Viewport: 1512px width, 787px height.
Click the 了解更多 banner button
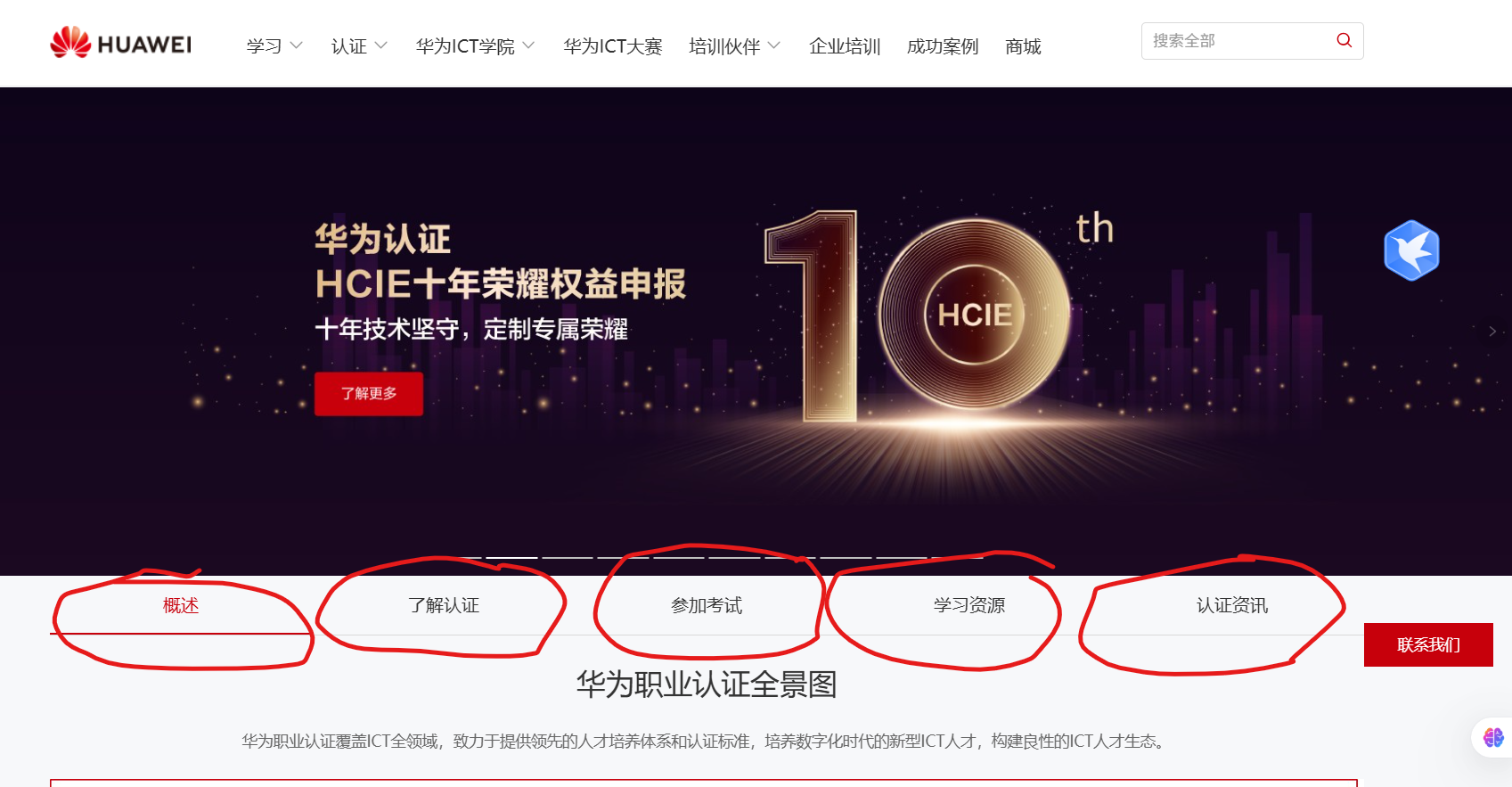point(369,393)
